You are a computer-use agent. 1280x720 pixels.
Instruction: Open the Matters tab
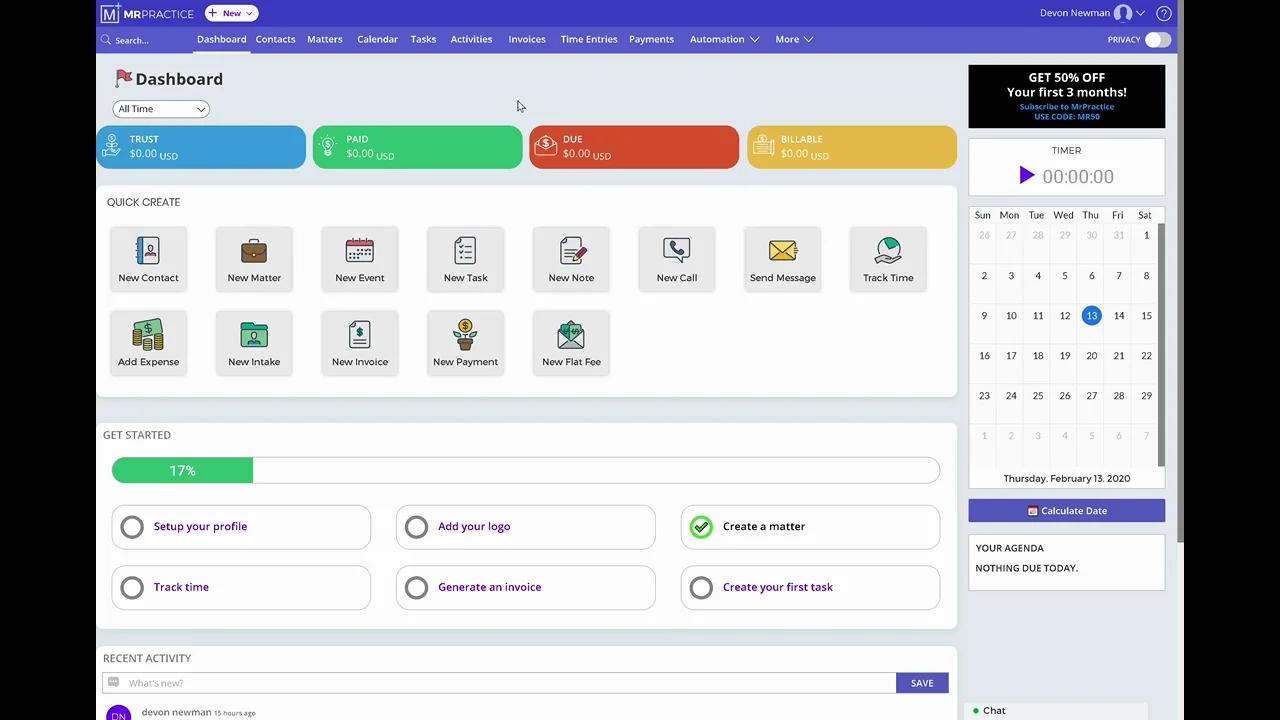coord(324,39)
